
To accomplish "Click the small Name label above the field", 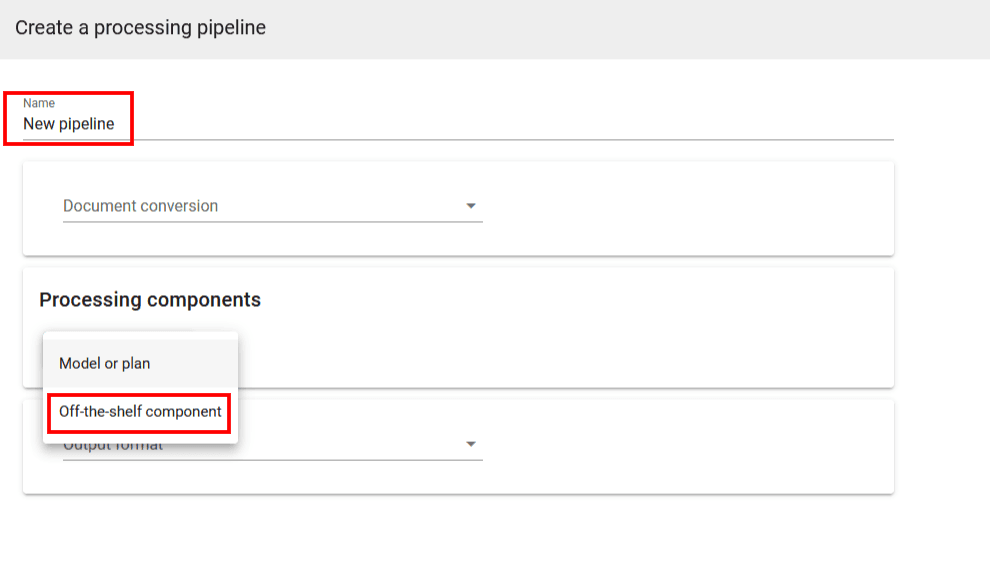I will pyautogui.click(x=39, y=103).
